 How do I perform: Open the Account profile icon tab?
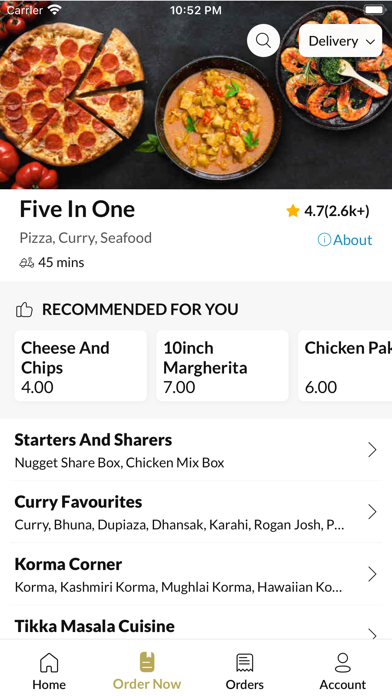click(343, 663)
